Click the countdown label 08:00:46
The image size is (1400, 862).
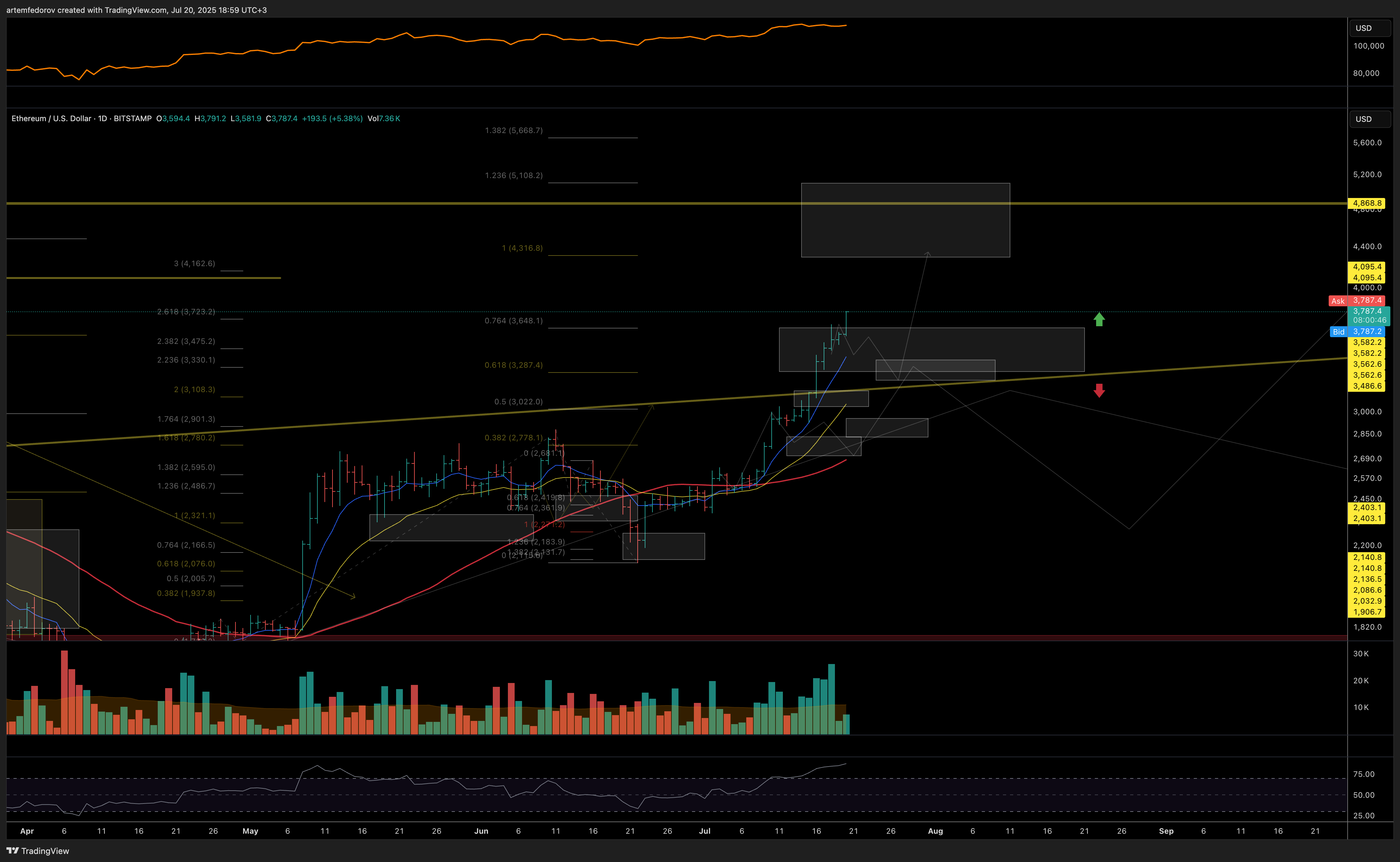1369,320
